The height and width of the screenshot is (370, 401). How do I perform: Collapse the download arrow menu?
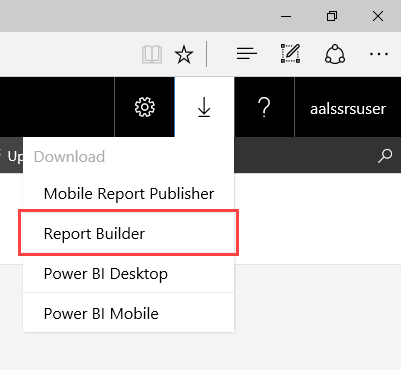point(204,107)
